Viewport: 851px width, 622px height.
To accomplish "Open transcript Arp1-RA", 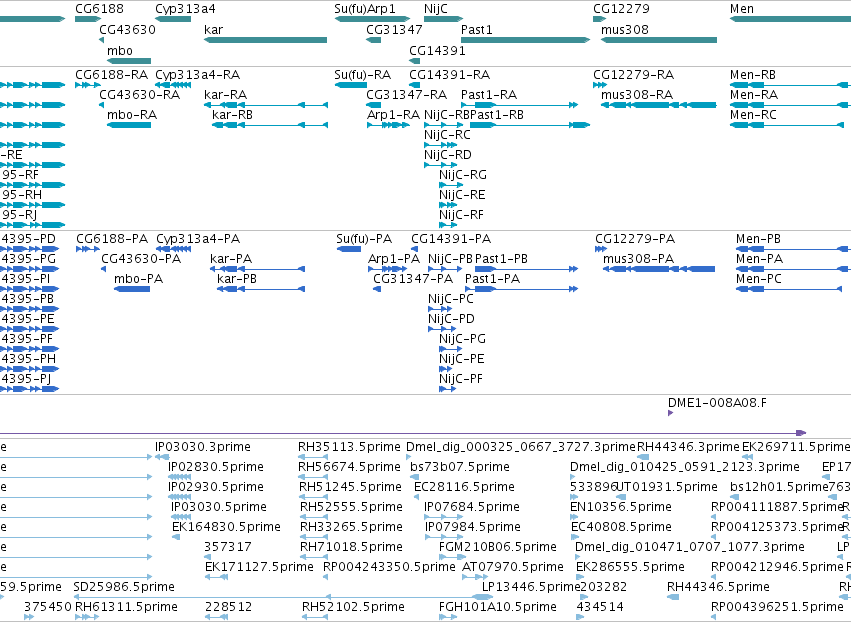I will pyautogui.click(x=393, y=115).
